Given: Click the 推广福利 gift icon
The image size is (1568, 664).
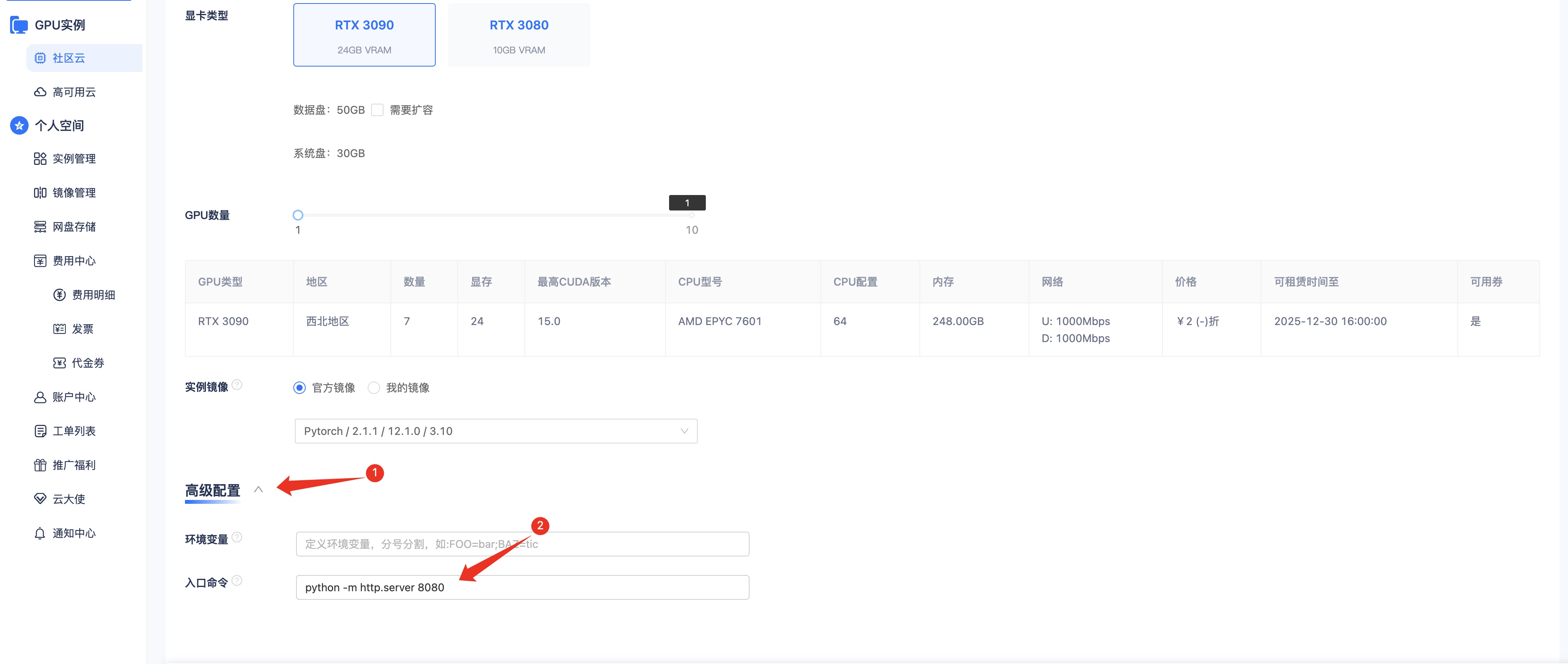Looking at the screenshot, I should [40, 465].
